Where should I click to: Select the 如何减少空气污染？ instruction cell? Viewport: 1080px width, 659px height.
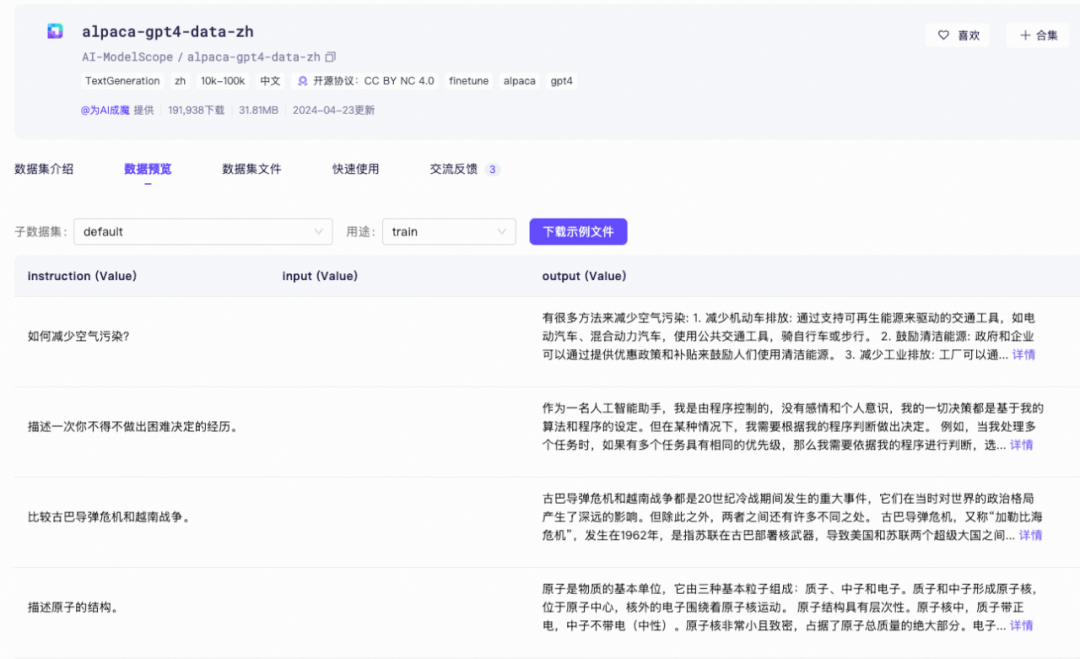click(x=79, y=336)
